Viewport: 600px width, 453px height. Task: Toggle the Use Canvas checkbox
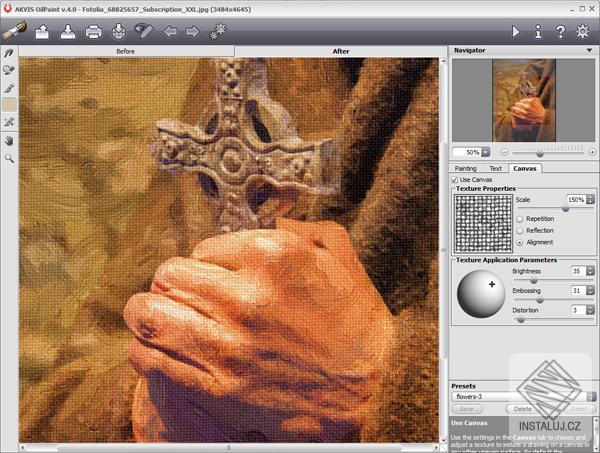point(455,179)
